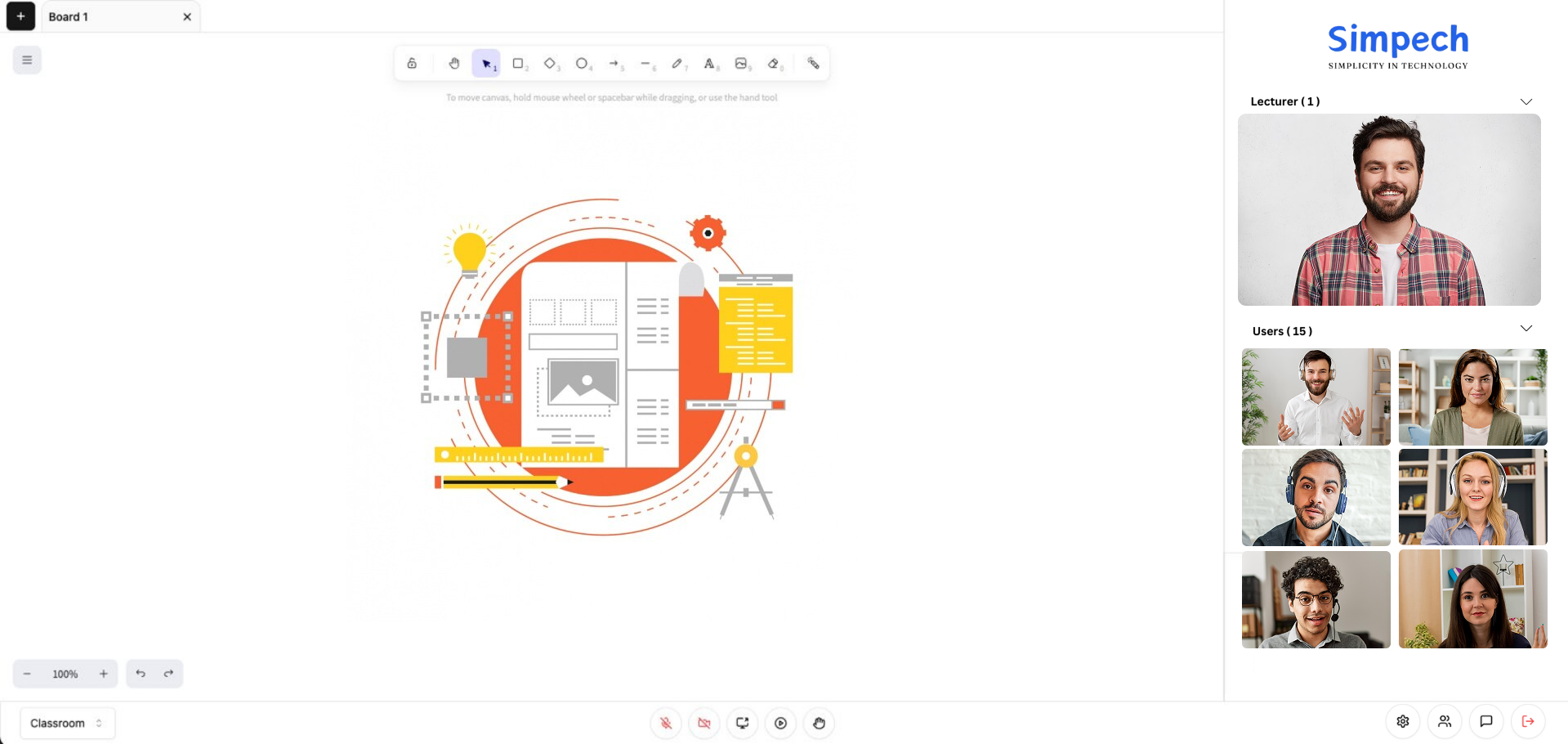1568x744 pixels.
Task: Click the zoom in plus button
Action: 104,674
